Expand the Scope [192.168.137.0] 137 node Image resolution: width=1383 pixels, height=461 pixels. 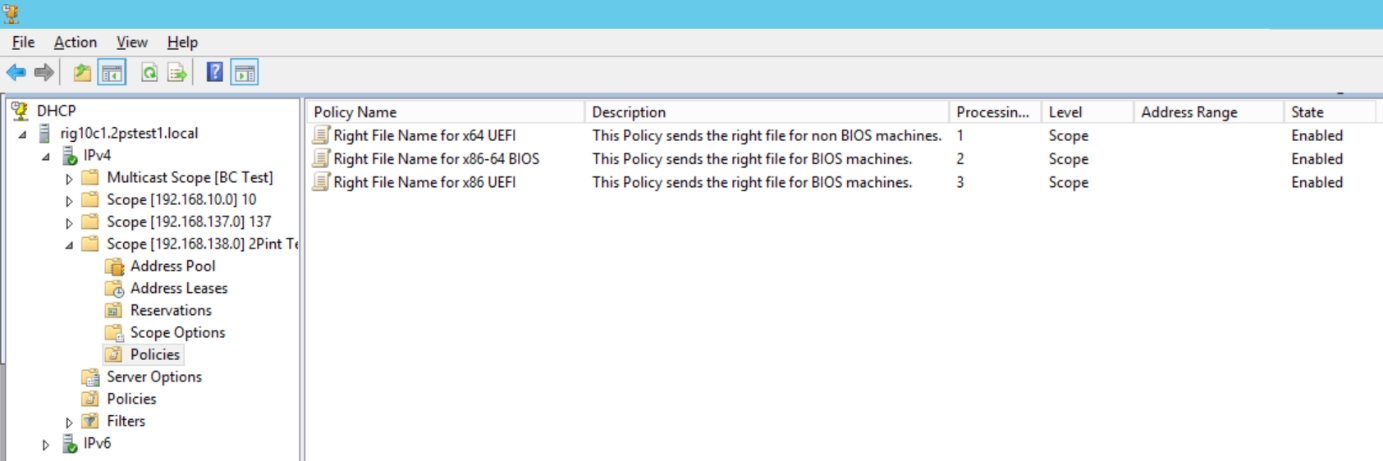pyautogui.click(x=69, y=222)
